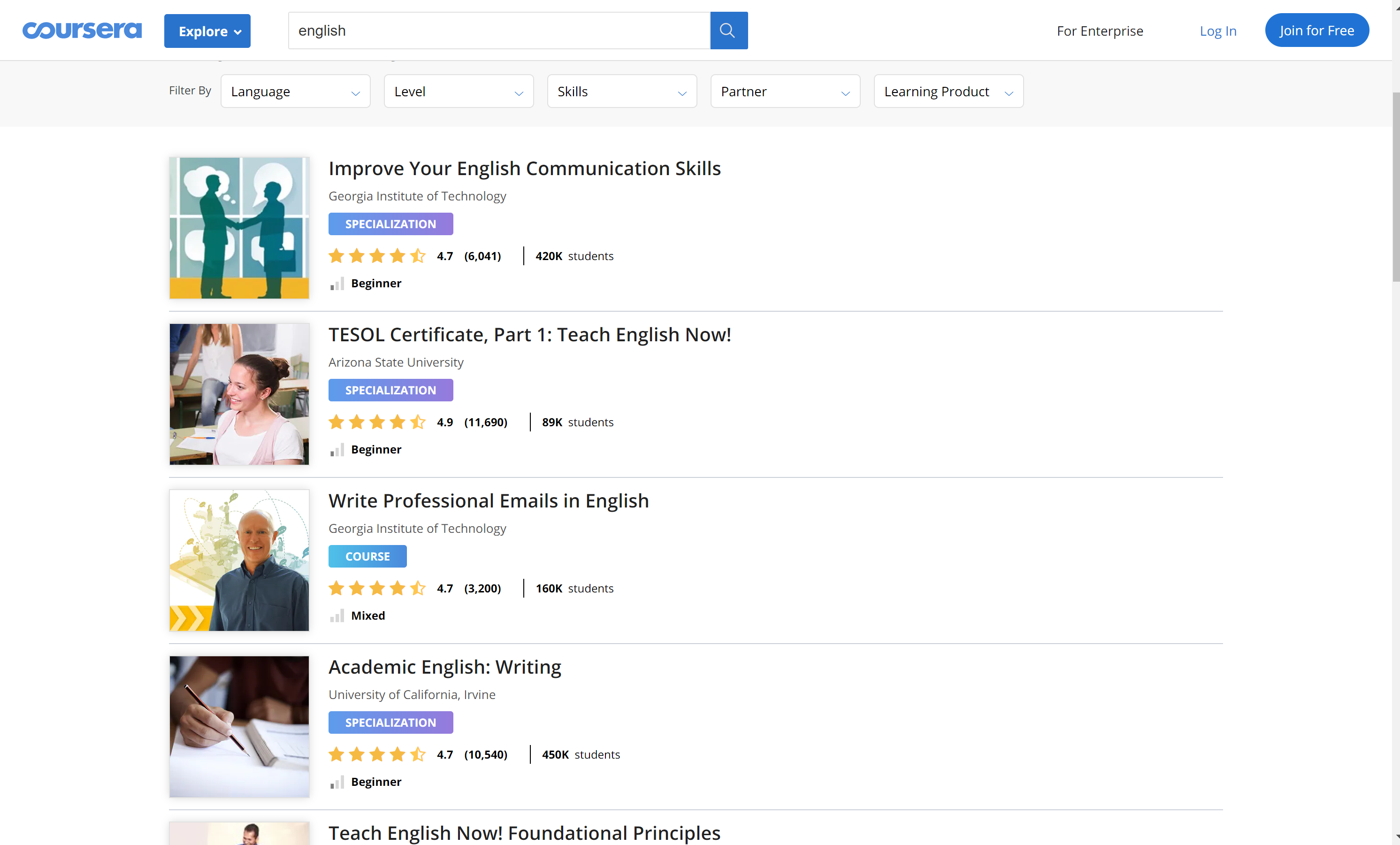
Task: Click the Mixed level icon for Write Professional Emails
Action: (337, 615)
